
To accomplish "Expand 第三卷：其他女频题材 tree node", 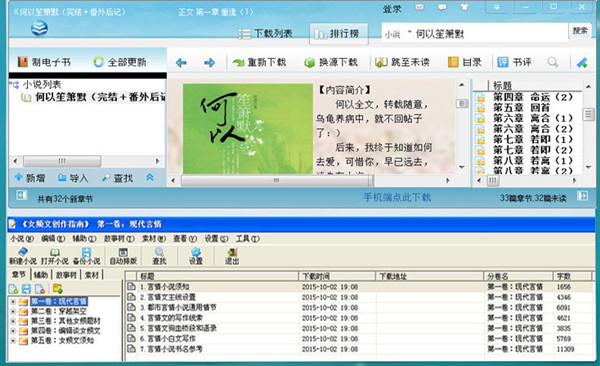I will tap(13, 321).
